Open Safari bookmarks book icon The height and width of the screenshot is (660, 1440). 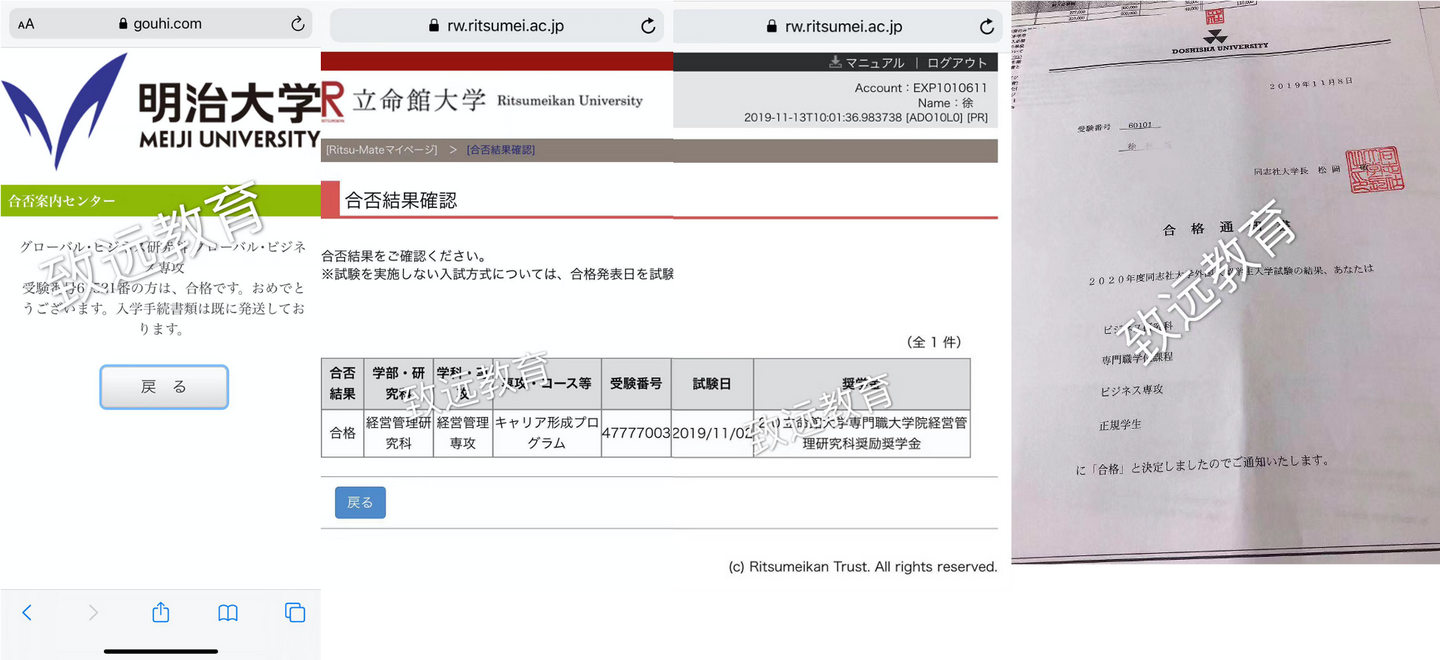228,613
